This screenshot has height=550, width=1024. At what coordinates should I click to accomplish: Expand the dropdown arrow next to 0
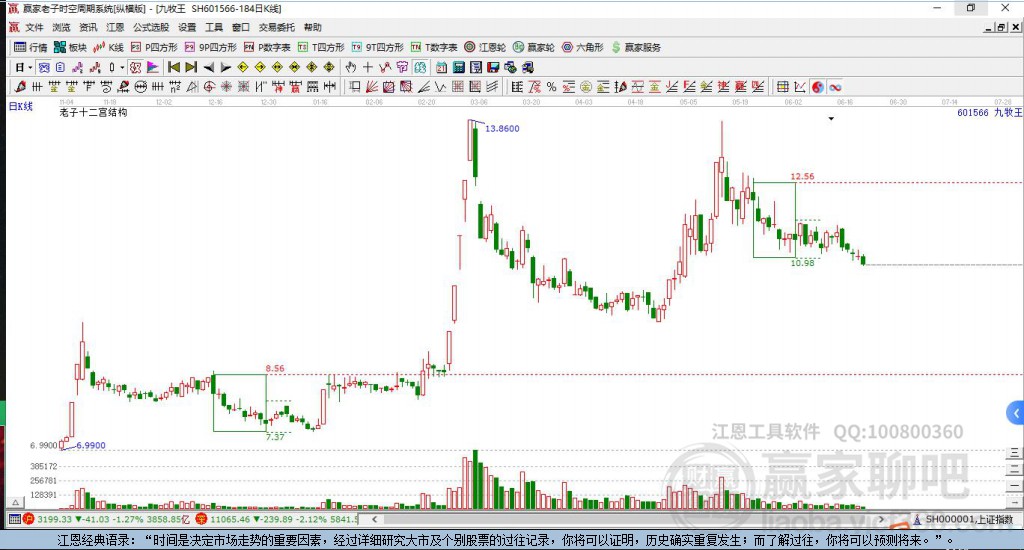pyautogui.click(x=122, y=67)
